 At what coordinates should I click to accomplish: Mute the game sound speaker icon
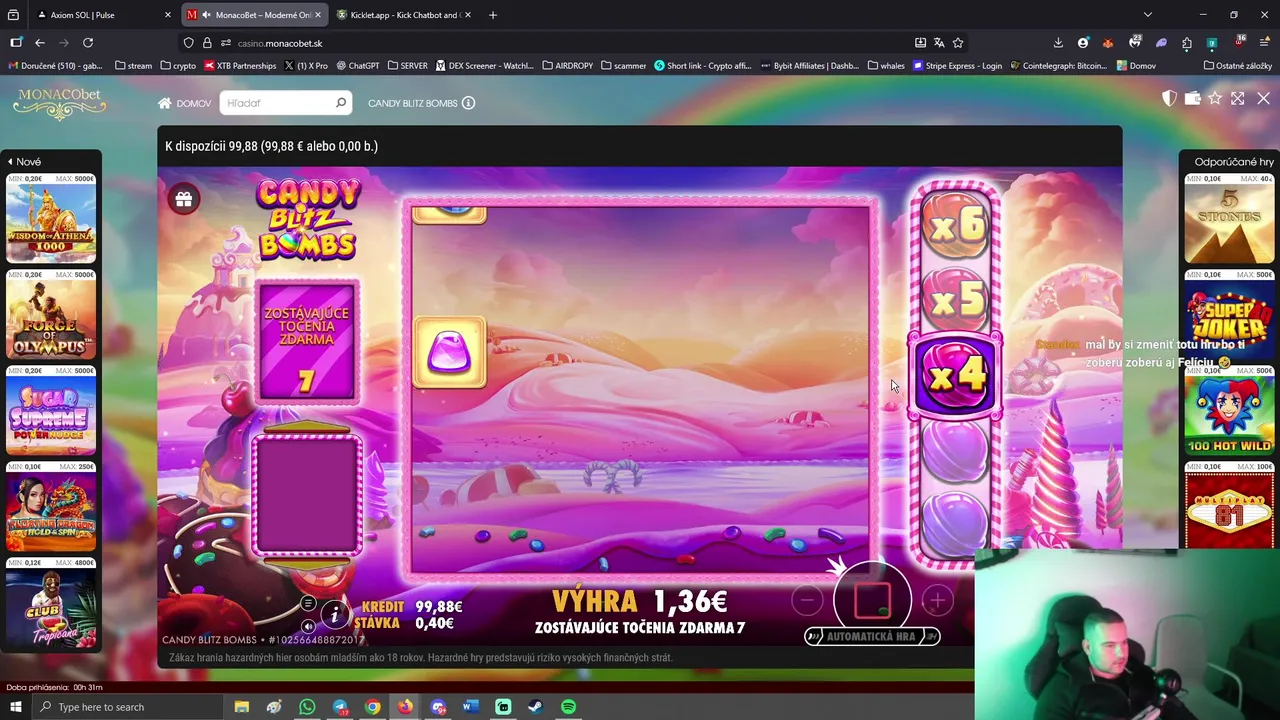pyautogui.click(x=308, y=626)
